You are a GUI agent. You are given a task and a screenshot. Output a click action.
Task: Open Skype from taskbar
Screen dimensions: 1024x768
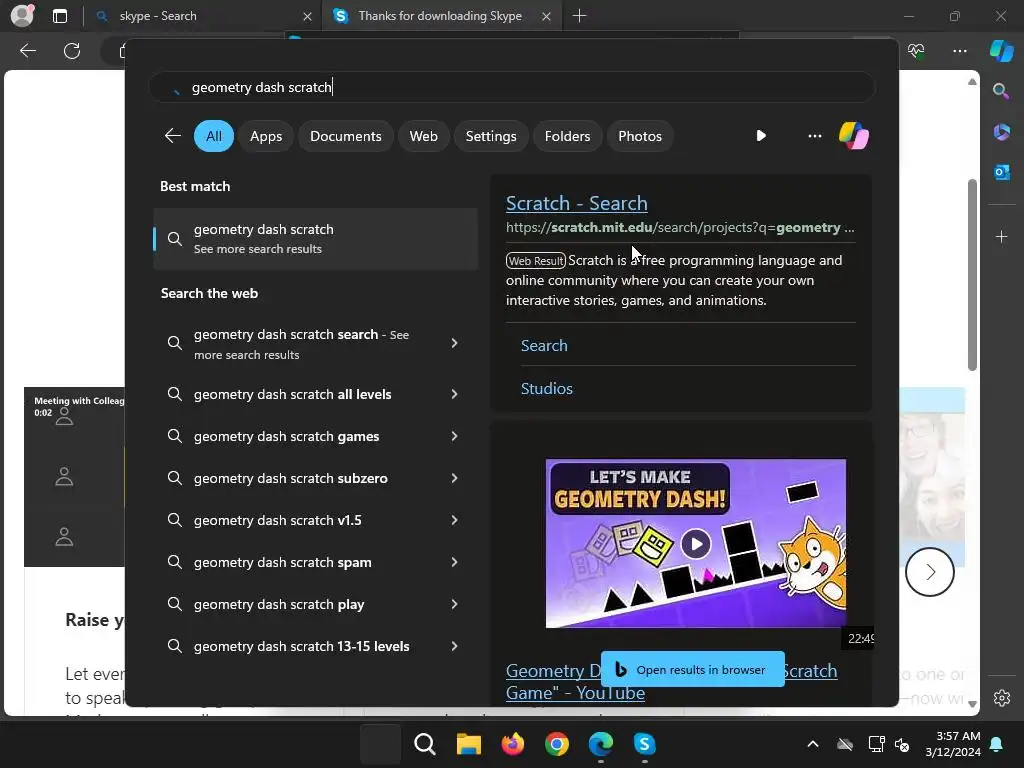click(x=645, y=744)
